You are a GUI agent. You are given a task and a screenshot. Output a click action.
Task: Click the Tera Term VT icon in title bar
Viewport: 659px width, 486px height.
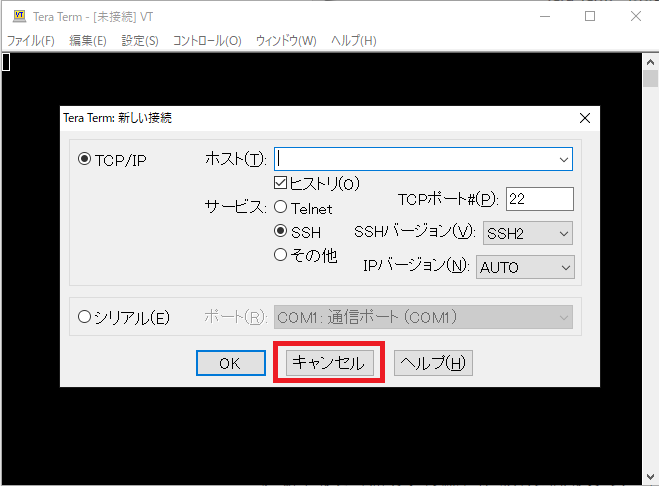point(19,16)
